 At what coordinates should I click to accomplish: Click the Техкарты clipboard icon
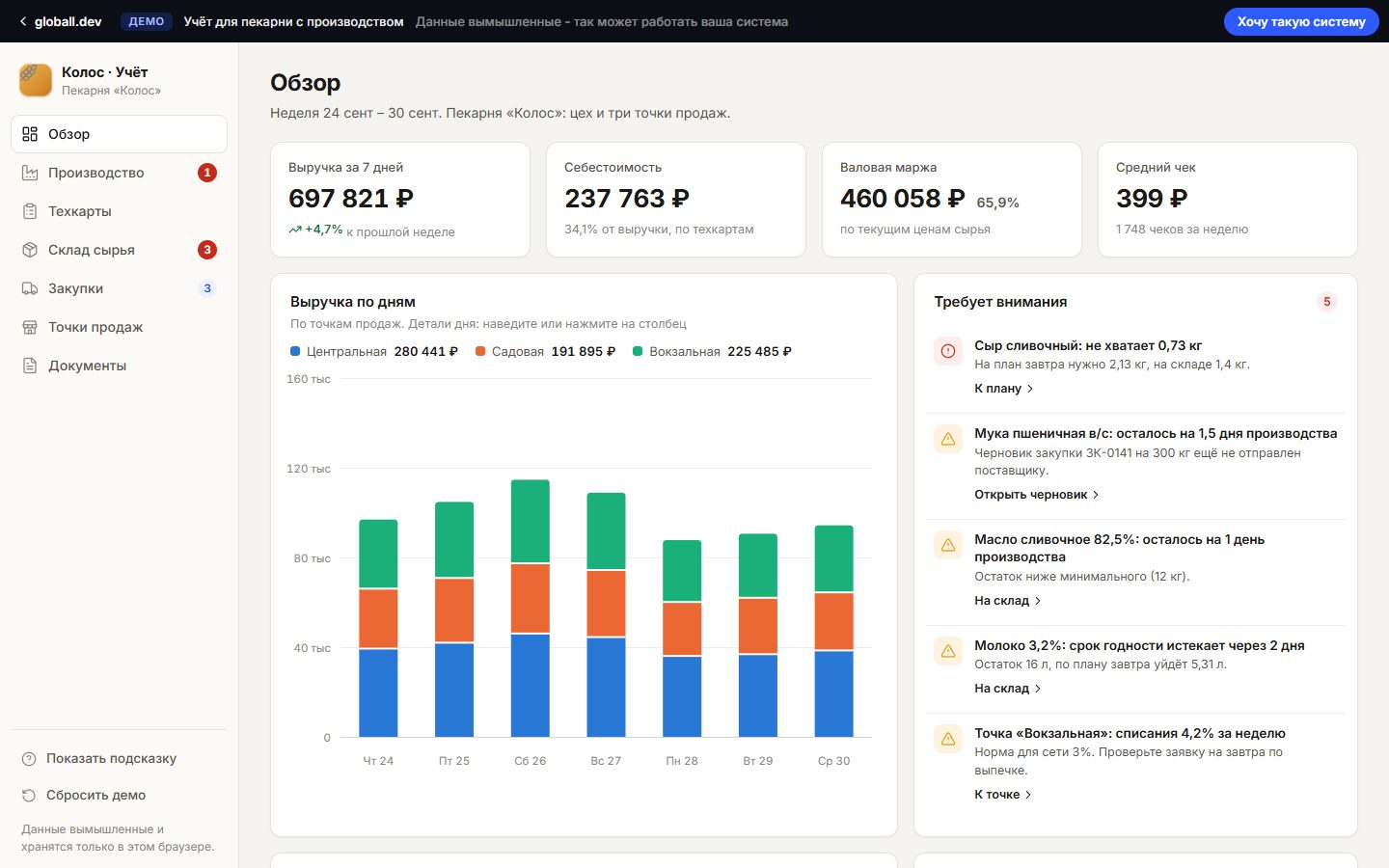point(30,211)
